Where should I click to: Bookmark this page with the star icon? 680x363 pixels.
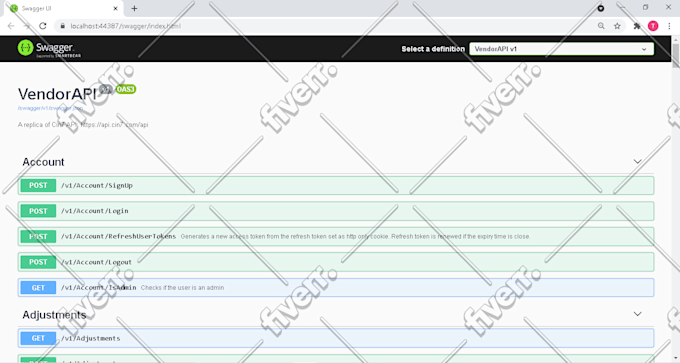617,26
